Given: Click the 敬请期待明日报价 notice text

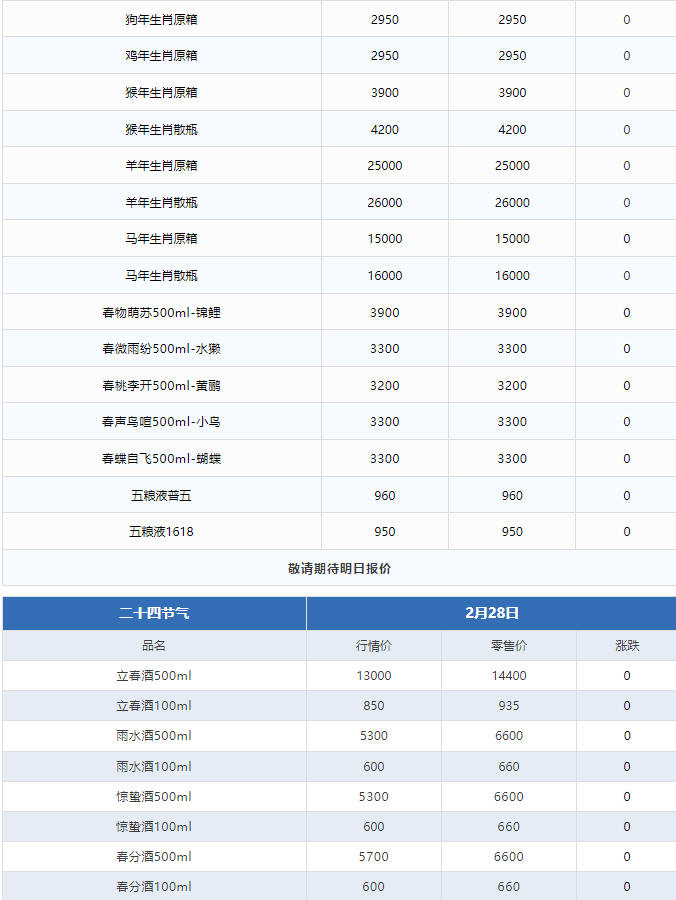Looking at the screenshot, I should pos(339,568).
